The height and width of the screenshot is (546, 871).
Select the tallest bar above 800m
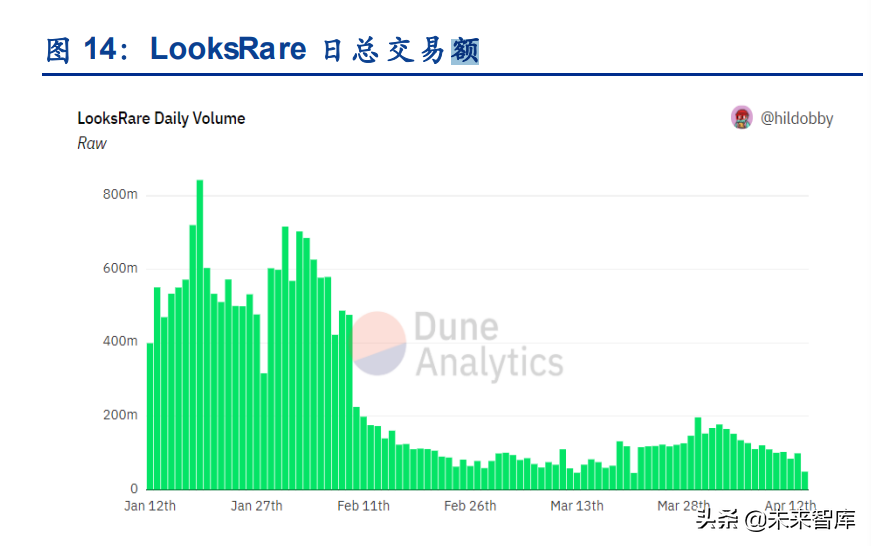[200, 334]
